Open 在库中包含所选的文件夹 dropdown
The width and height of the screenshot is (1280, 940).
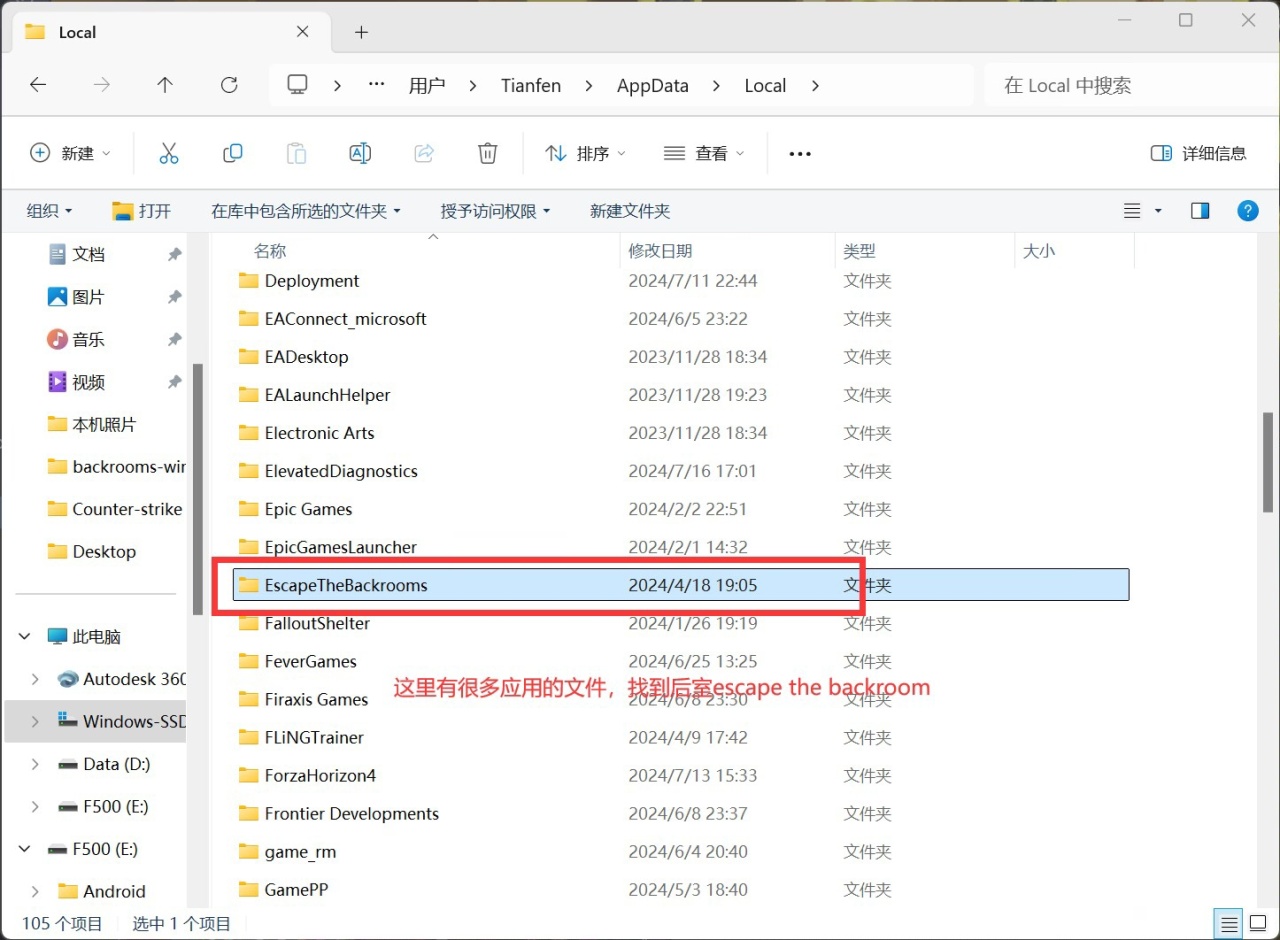pos(306,211)
